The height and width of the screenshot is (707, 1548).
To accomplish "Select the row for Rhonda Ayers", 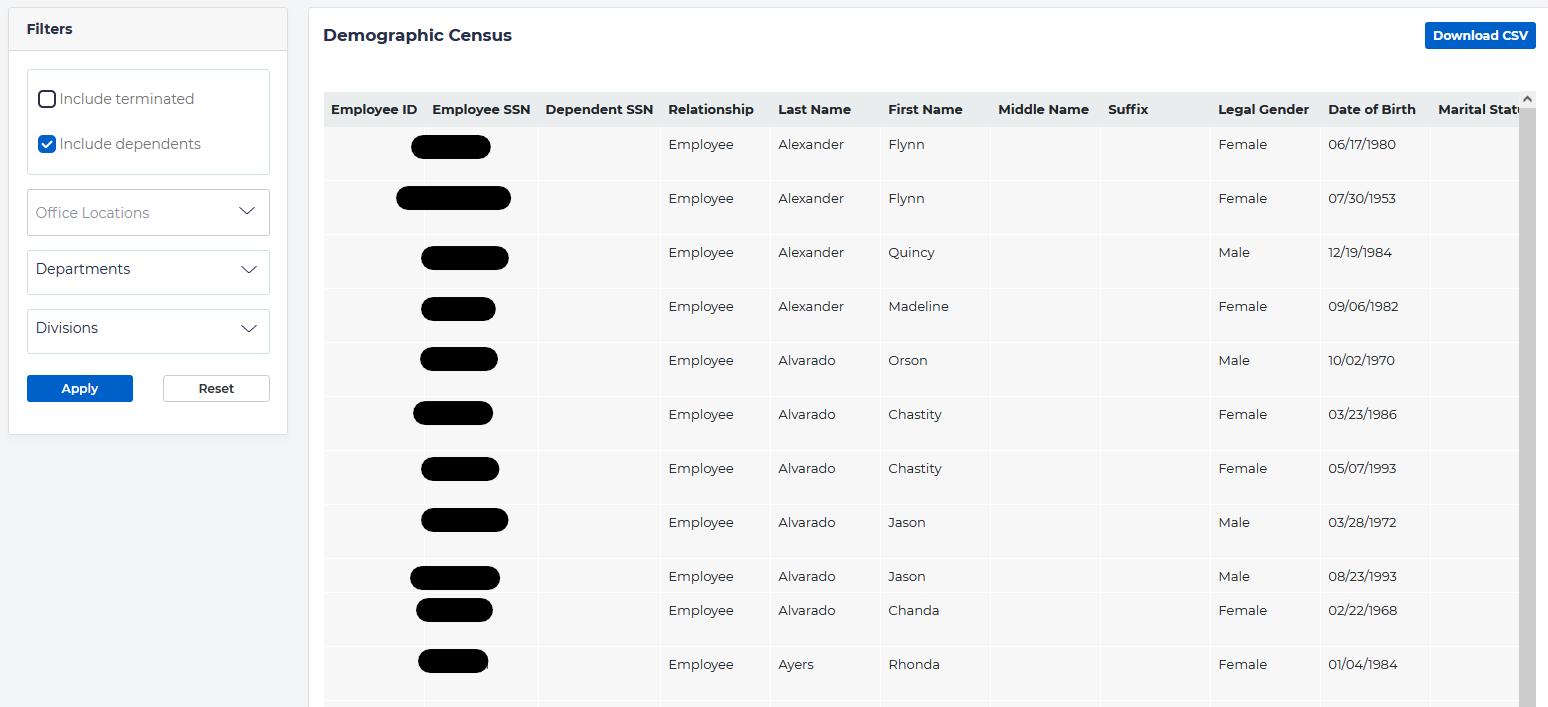I will pyautogui.click(x=900, y=664).
